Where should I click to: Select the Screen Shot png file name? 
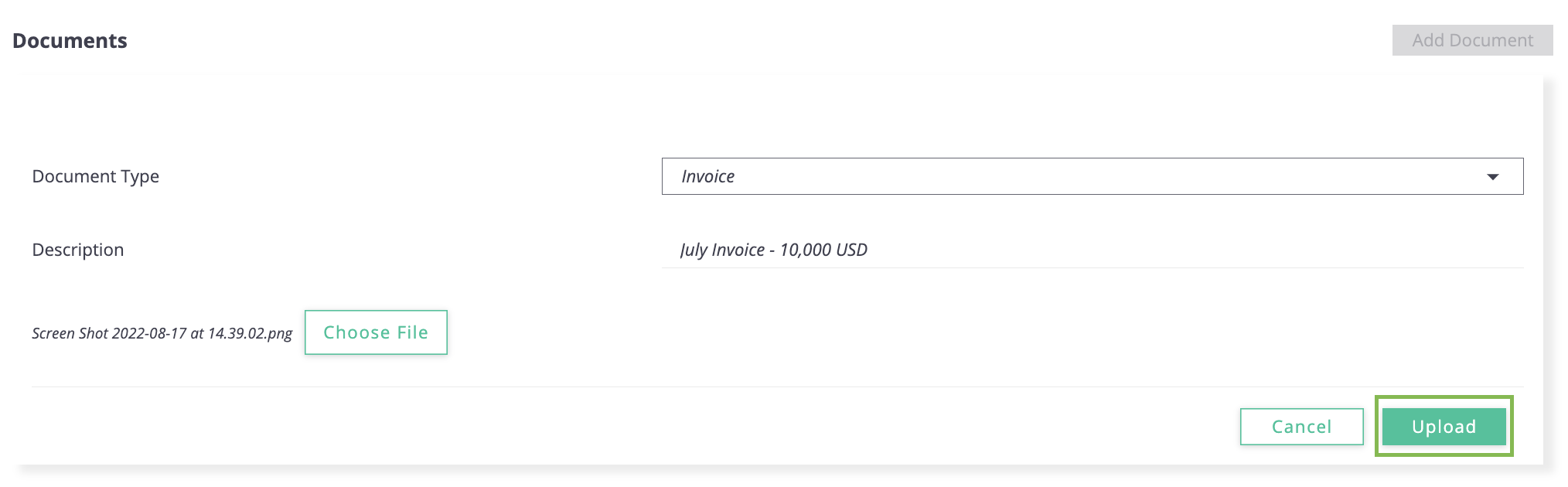[x=162, y=333]
